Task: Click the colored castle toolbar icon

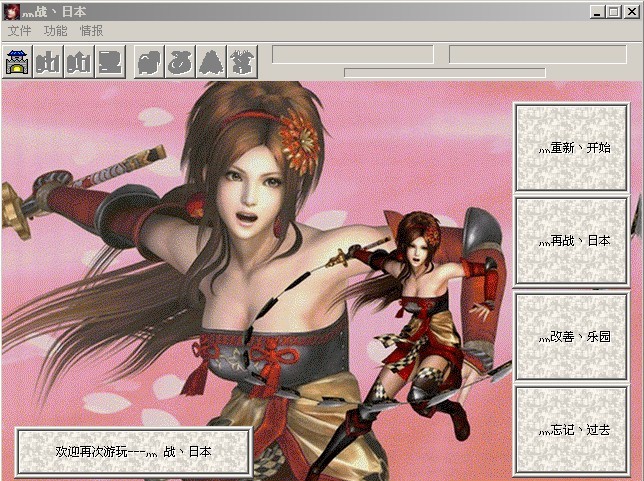Action: click(18, 62)
